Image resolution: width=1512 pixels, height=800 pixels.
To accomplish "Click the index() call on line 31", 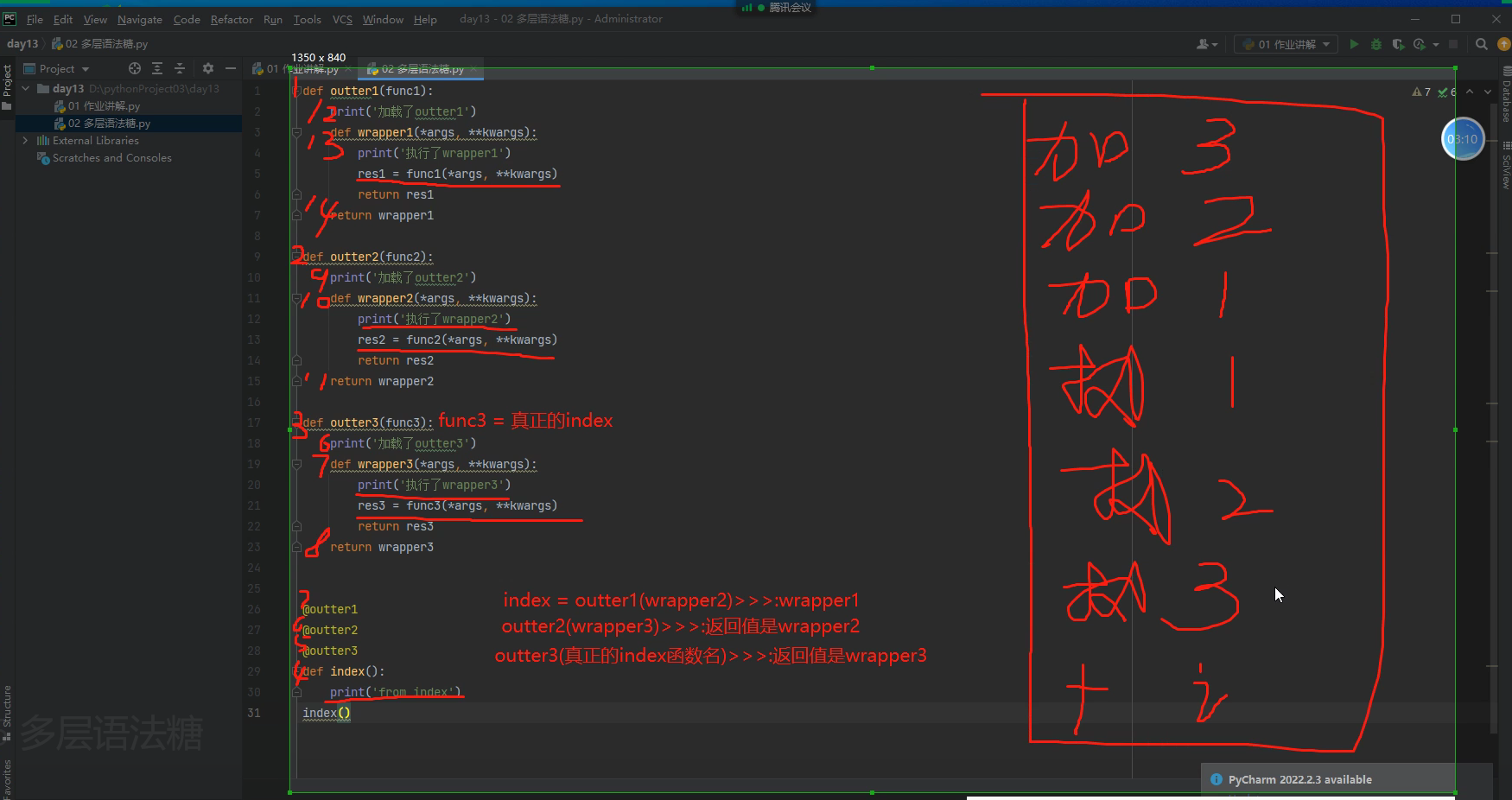I will (327, 713).
